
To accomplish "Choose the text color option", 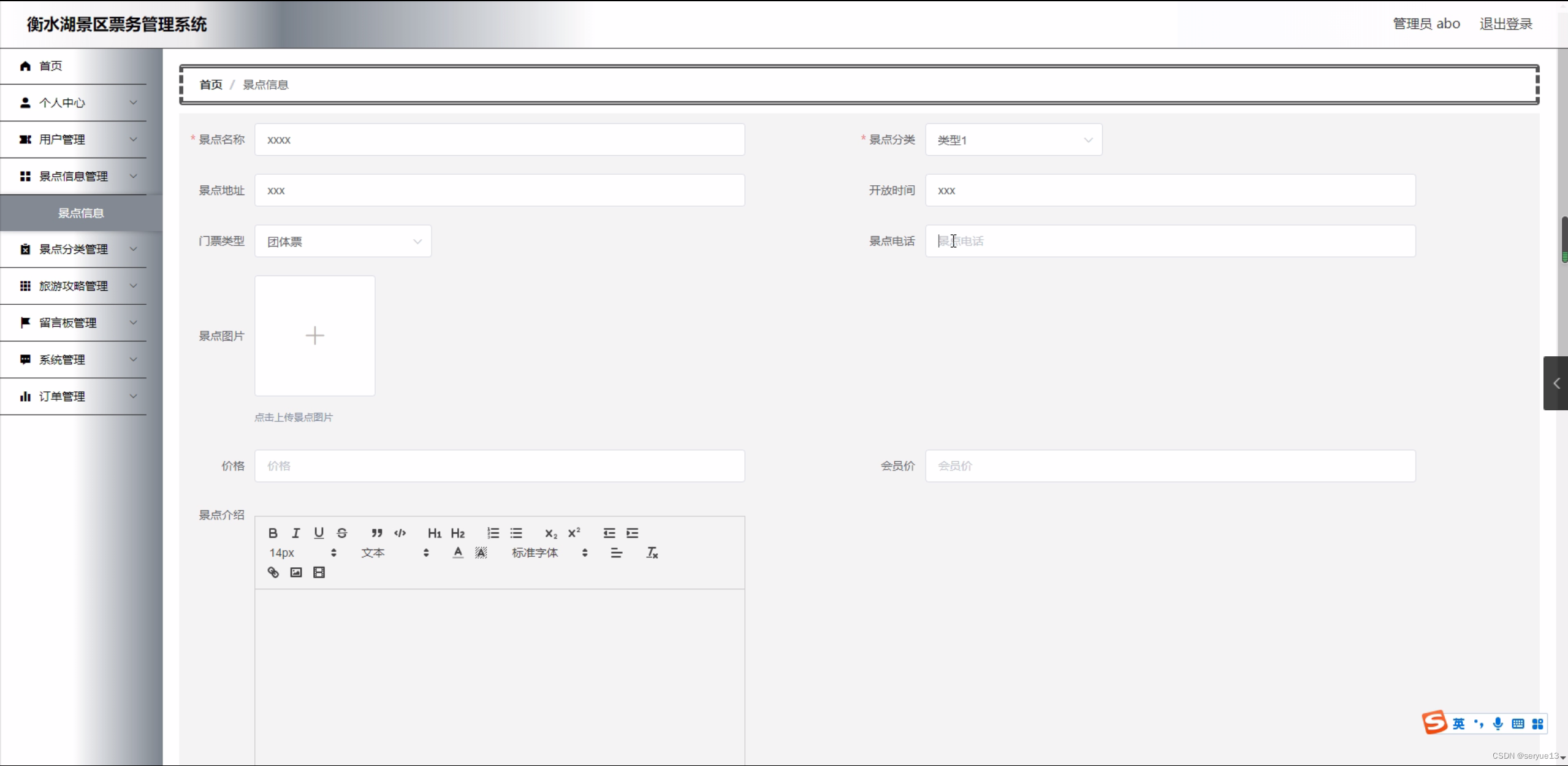I will 458,553.
